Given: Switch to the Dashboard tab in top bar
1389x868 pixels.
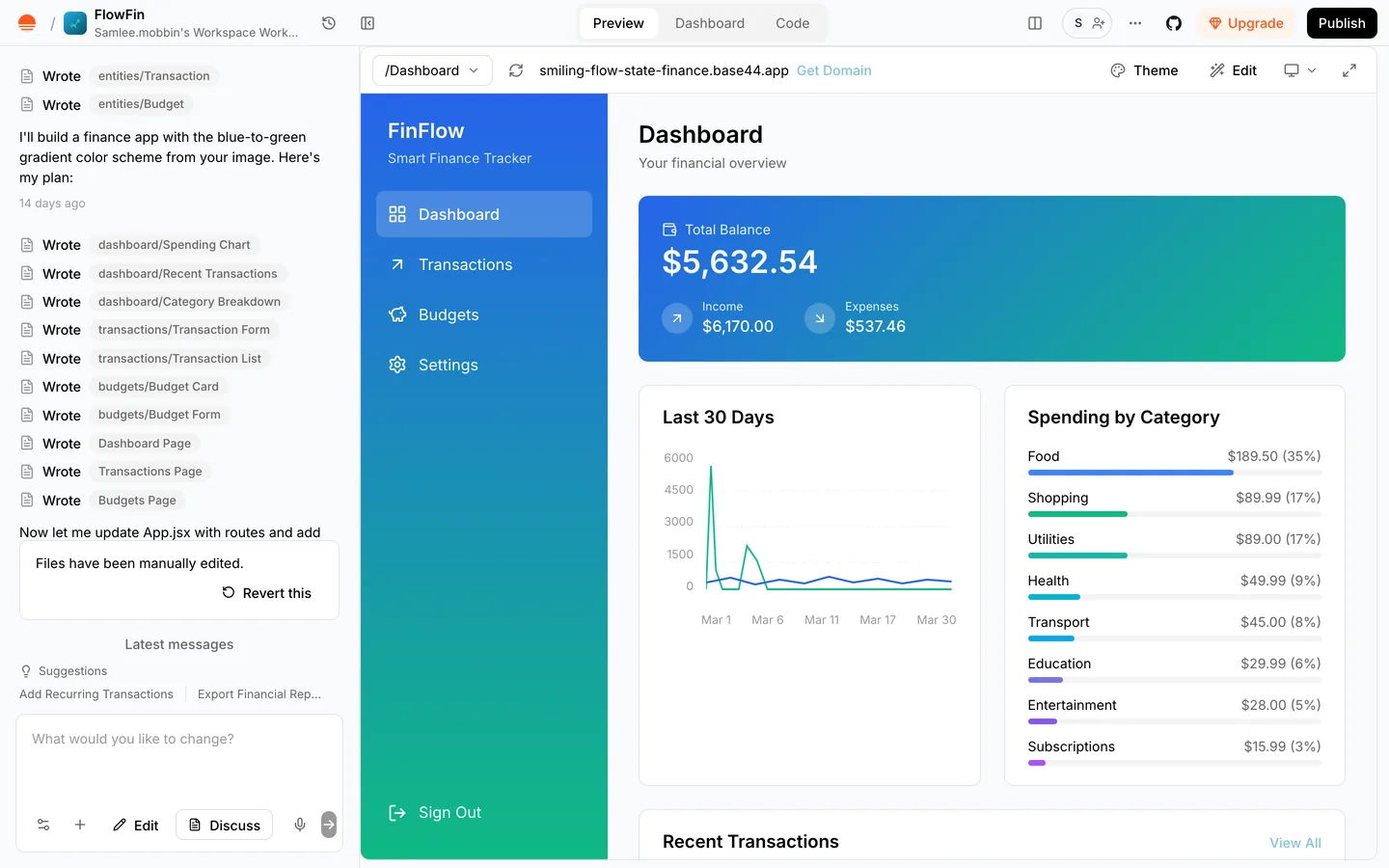Looking at the screenshot, I should pyautogui.click(x=710, y=23).
